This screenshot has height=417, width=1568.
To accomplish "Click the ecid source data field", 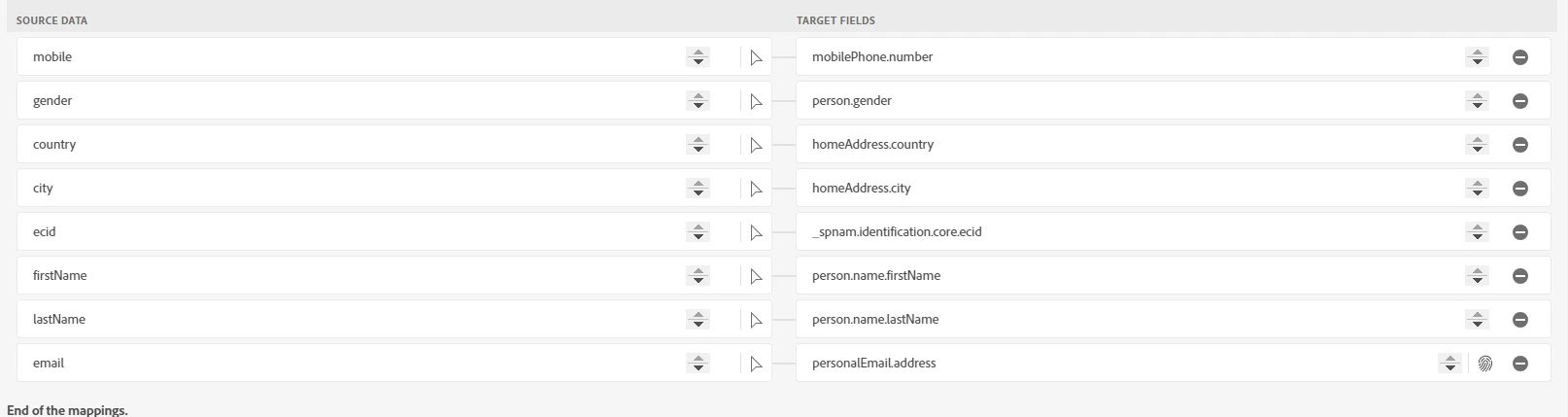I will pos(350,232).
